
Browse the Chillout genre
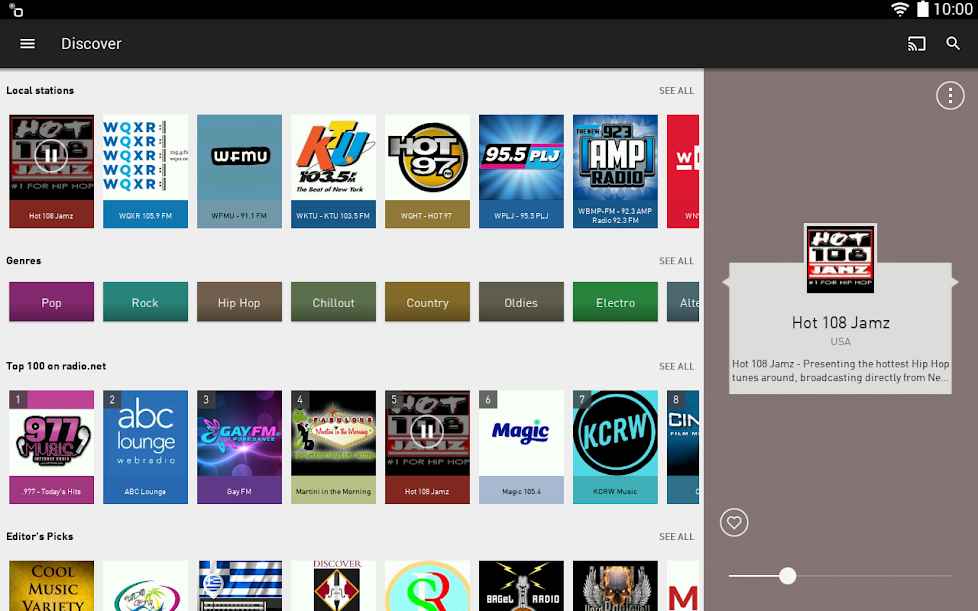(x=334, y=302)
